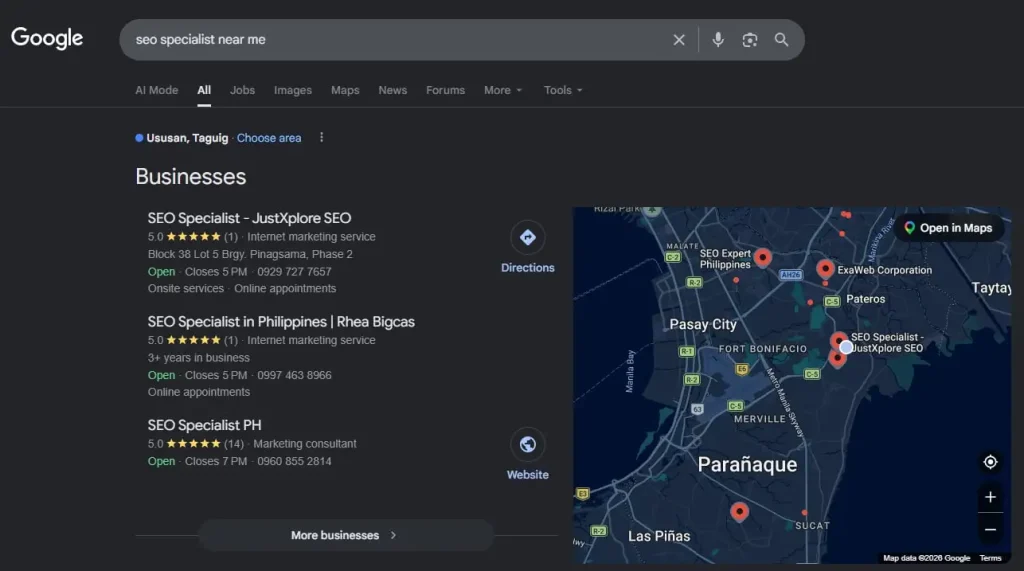Click phone number 0997 463 8966
Viewport: 1024px width, 571px height.
click(294, 375)
